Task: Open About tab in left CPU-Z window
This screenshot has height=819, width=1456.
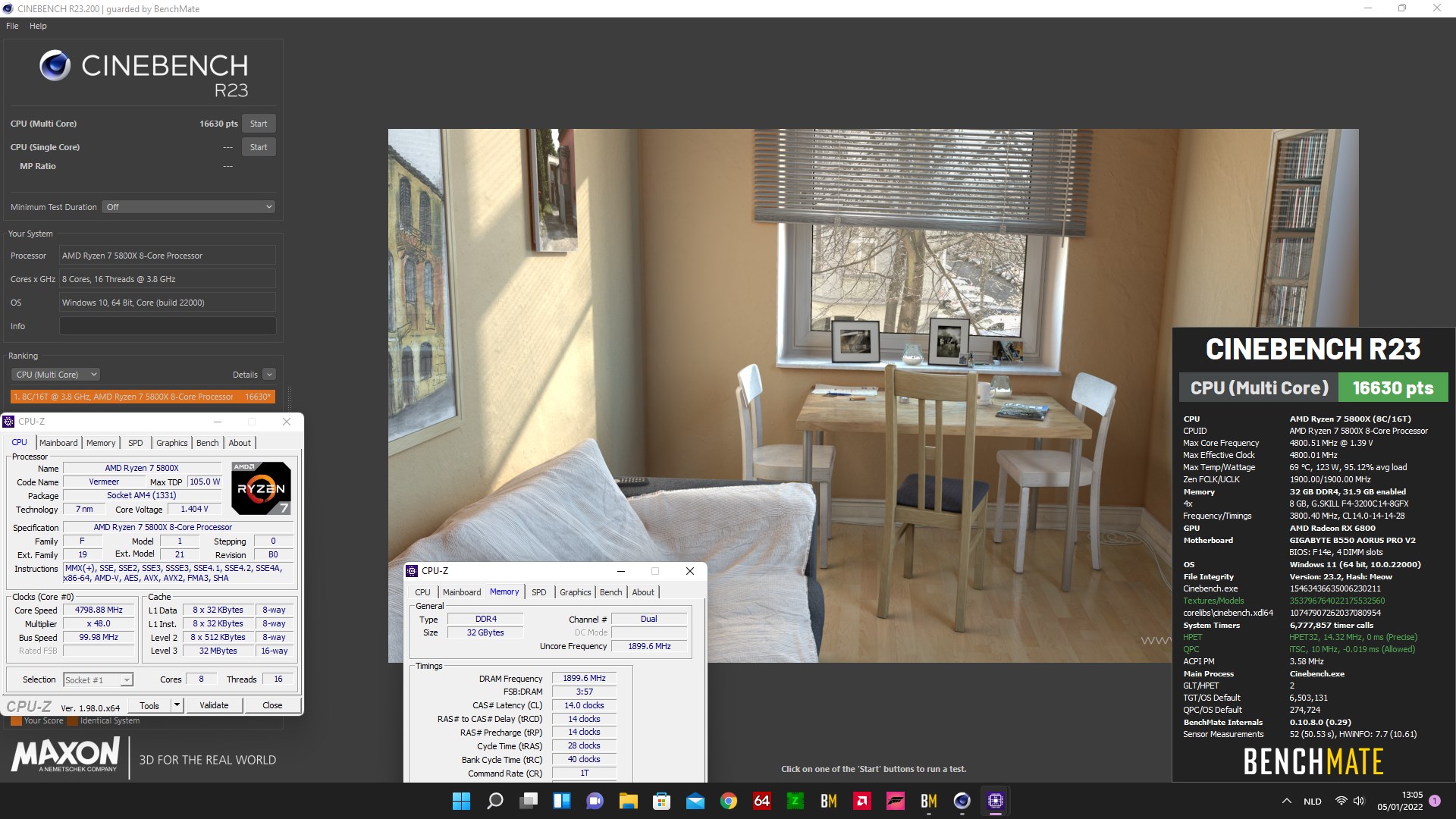Action: pyautogui.click(x=240, y=443)
